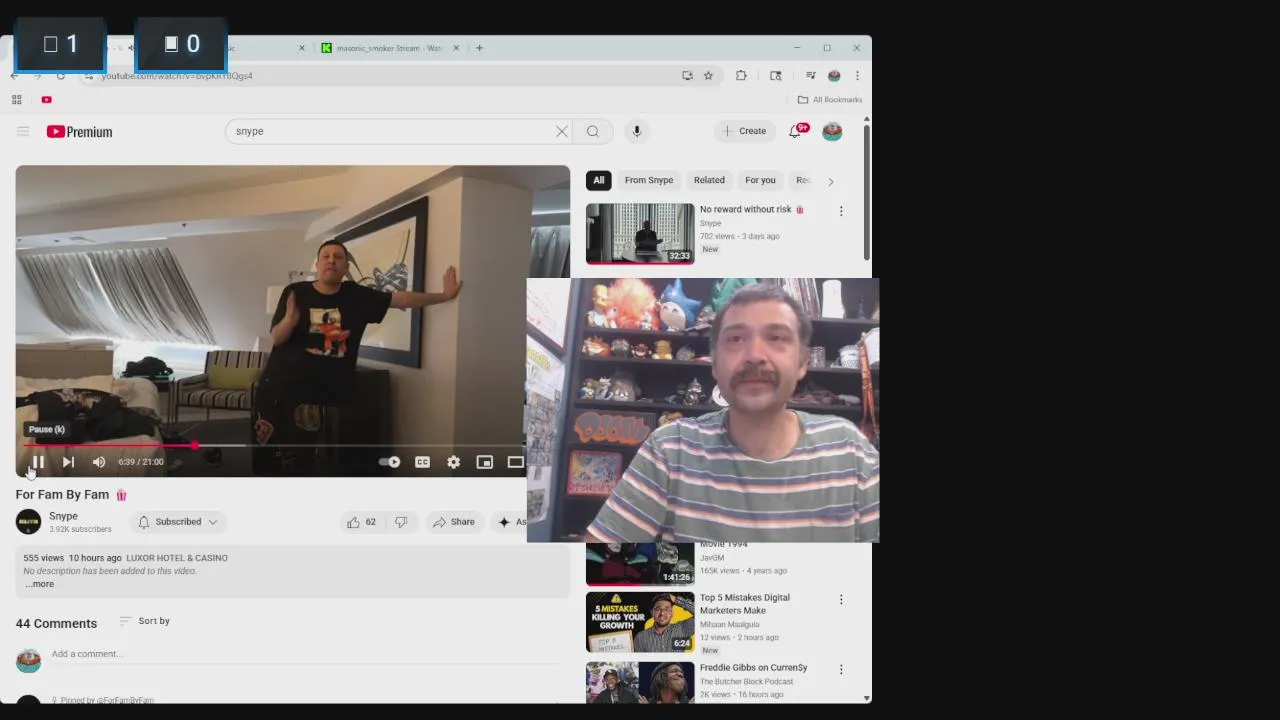Open Chrome media controls icon

pyautogui.click(x=809, y=76)
